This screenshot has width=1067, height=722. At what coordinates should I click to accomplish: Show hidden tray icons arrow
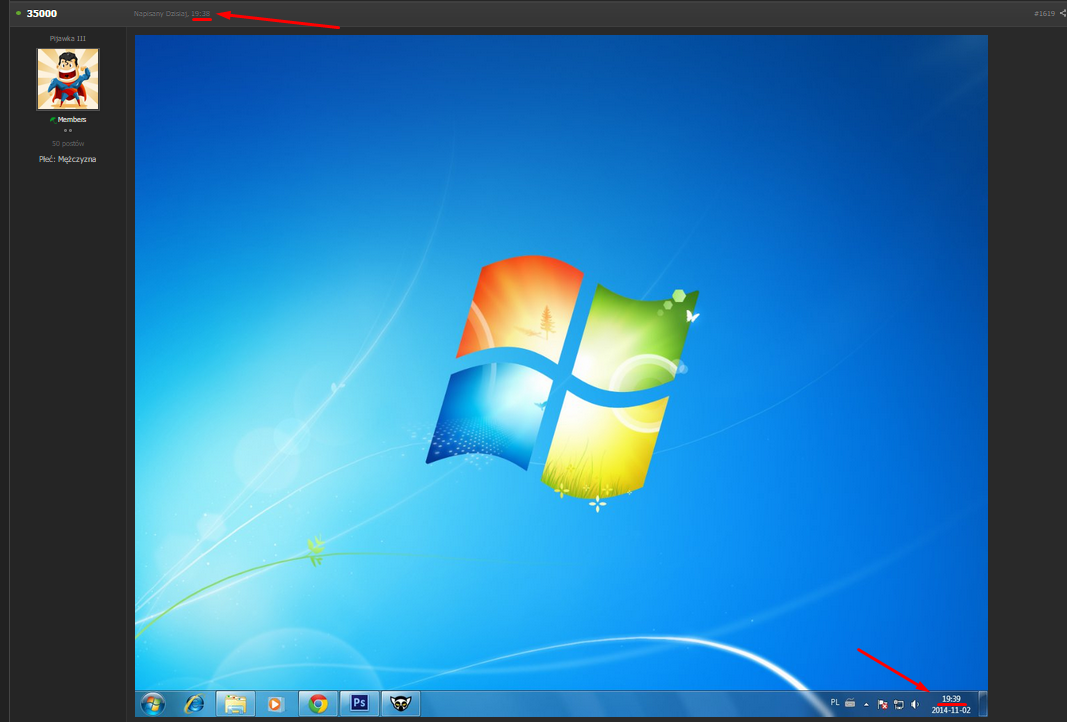(x=866, y=704)
